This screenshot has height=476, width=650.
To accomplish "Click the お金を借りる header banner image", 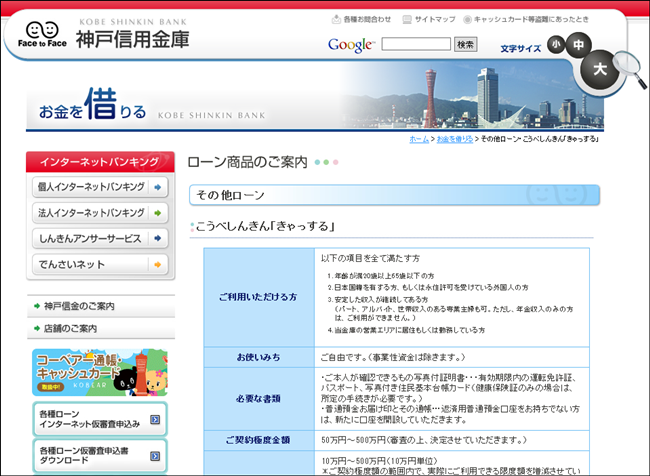I will [315, 96].
